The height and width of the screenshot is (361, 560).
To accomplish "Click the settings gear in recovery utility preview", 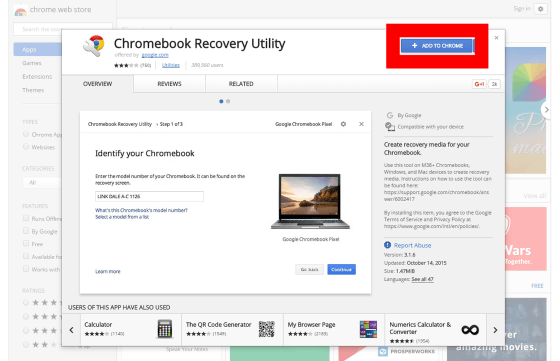I will [x=343, y=124].
